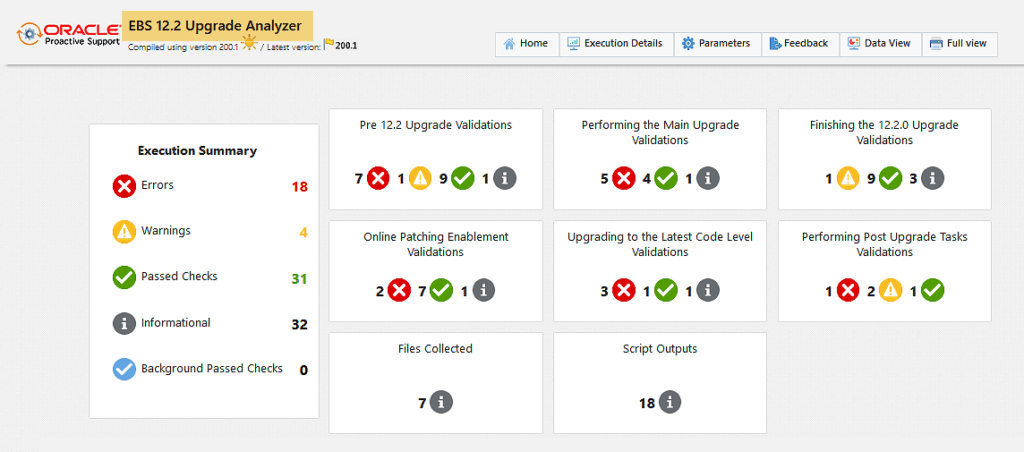This screenshot has width=1024, height=452.
Task: Click the Passed Checks count 31
Action: pos(300,279)
